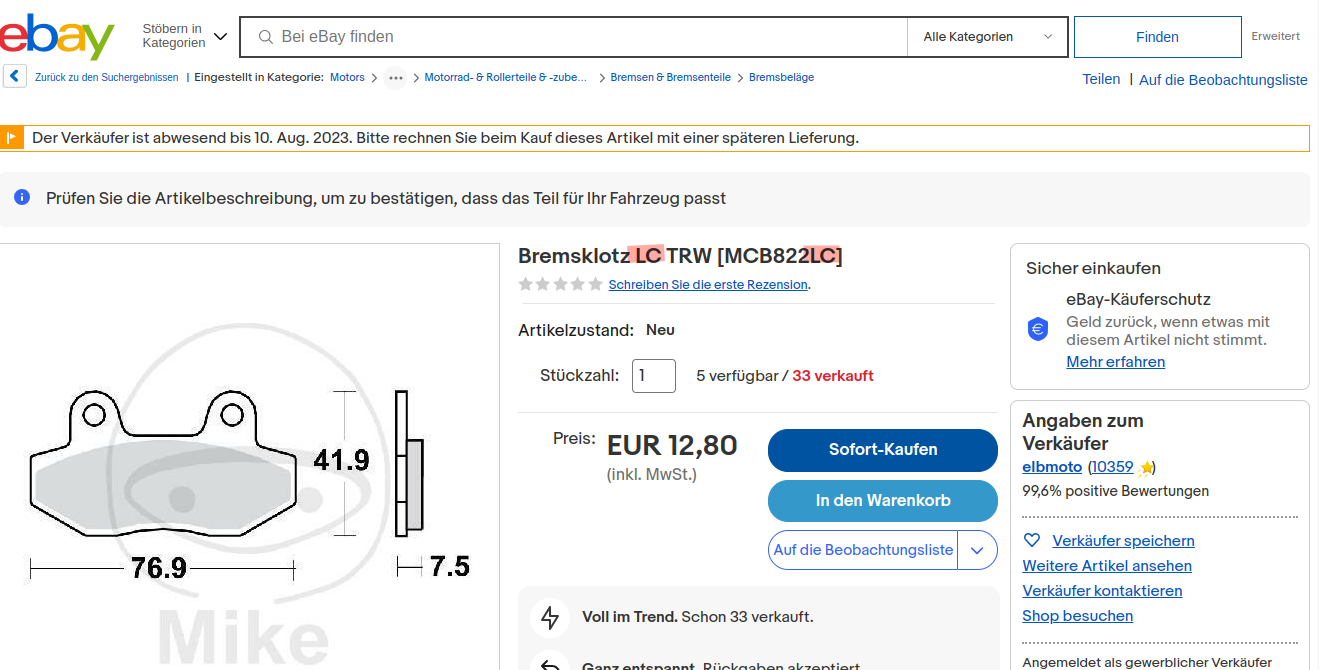The width and height of the screenshot is (1319, 670).
Task: Click the orange seller-away flag icon
Action: click(x=12, y=138)
